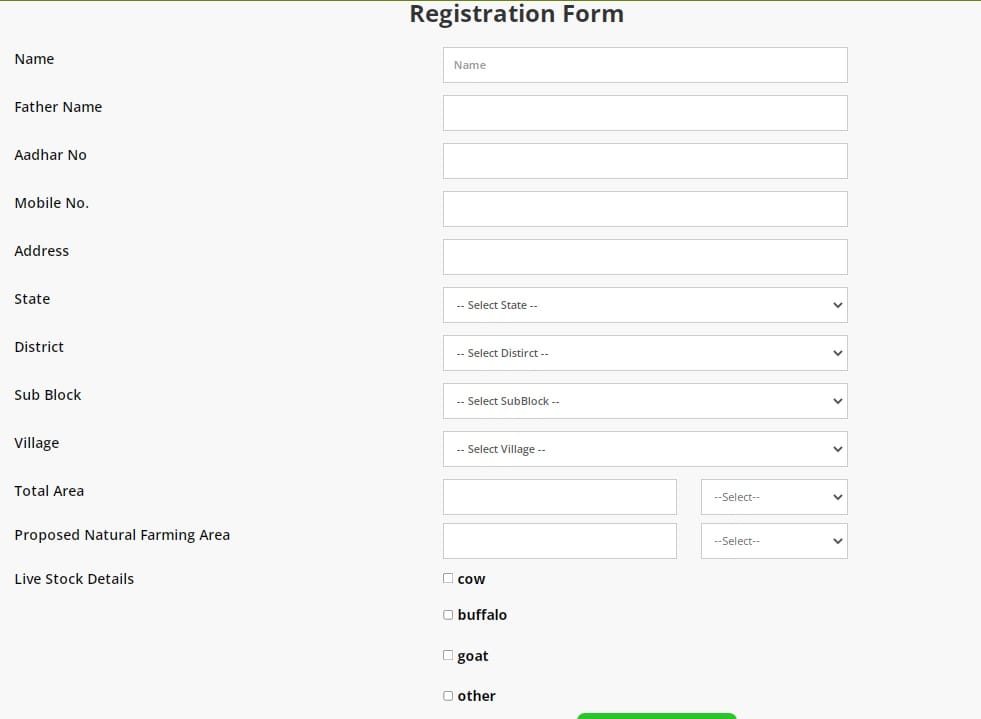Click the State dropdown arrow
The image size is (981, 719).
838,305
